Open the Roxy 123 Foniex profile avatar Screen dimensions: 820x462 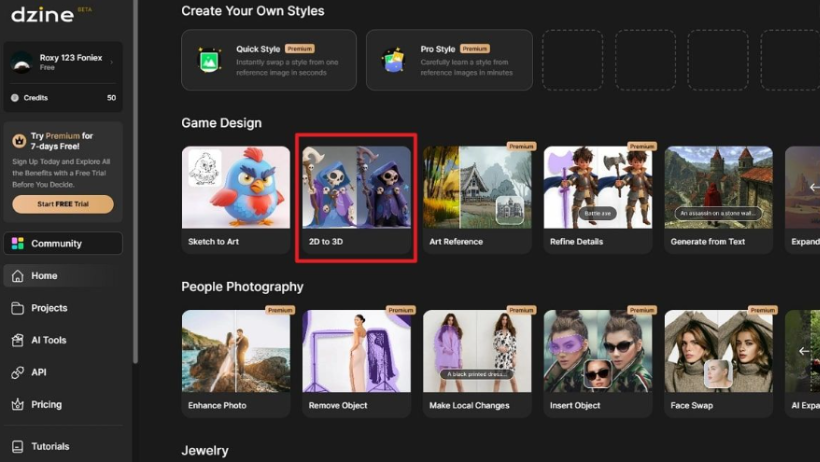coord(21,62)
